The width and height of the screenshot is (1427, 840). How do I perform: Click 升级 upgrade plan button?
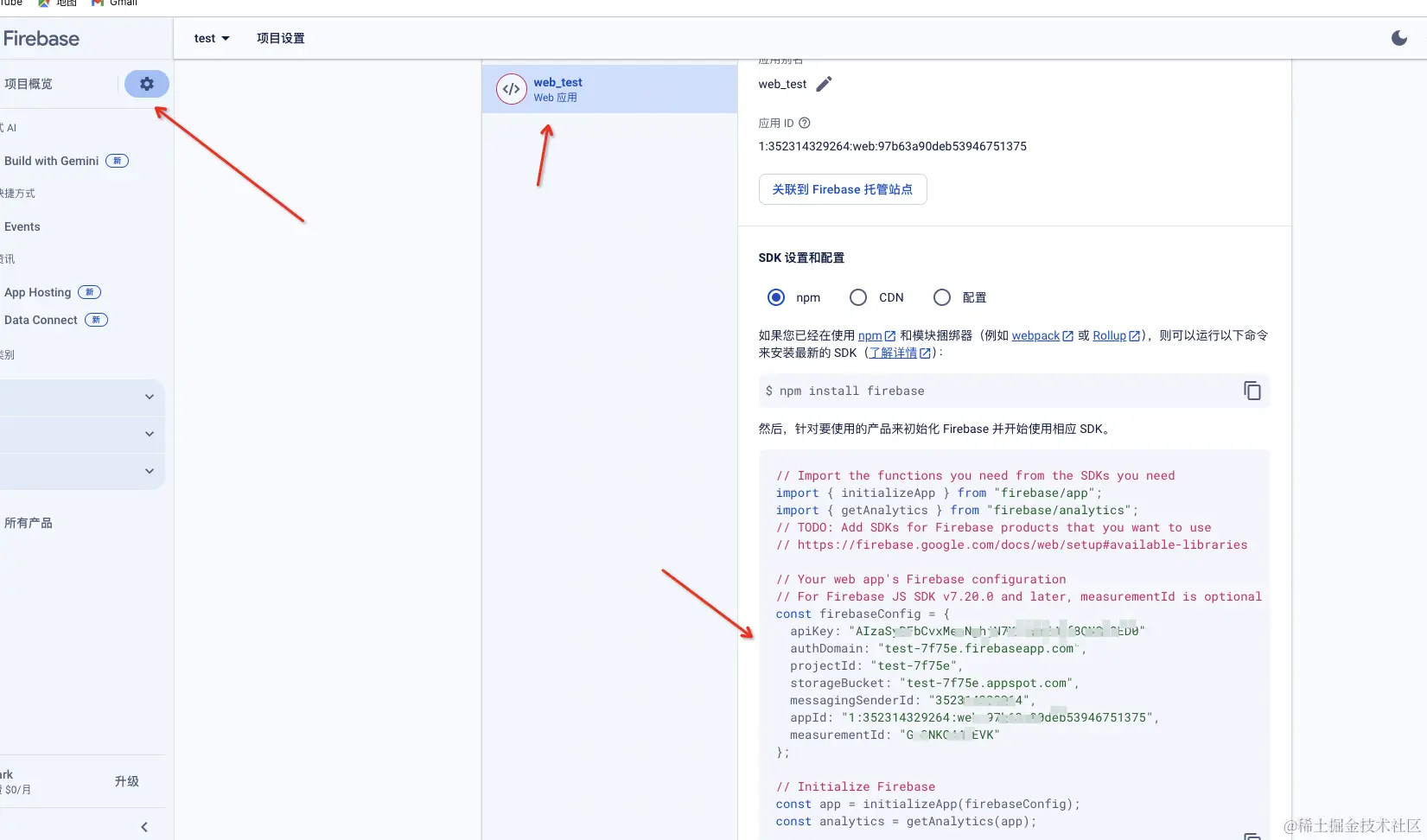127,781
